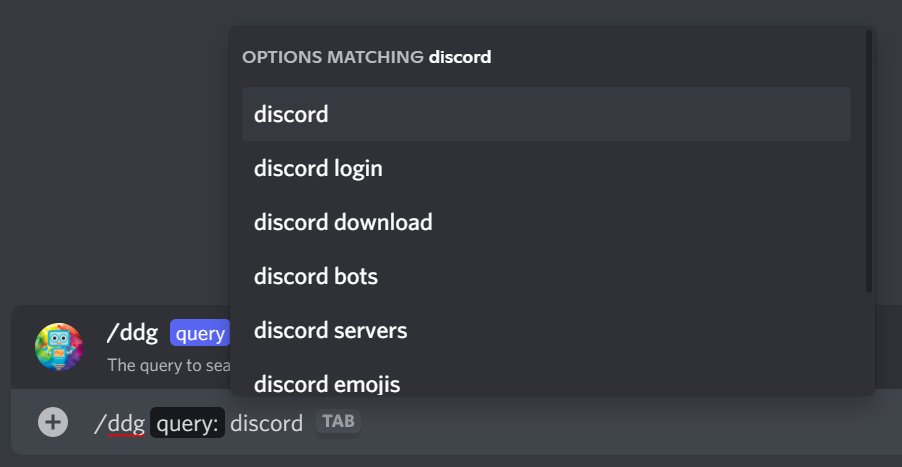The height and width of the screenshot is (467, 902).
Task: Click the "OPTIONS MATCHING discord" header
Action: coord(366,57)
